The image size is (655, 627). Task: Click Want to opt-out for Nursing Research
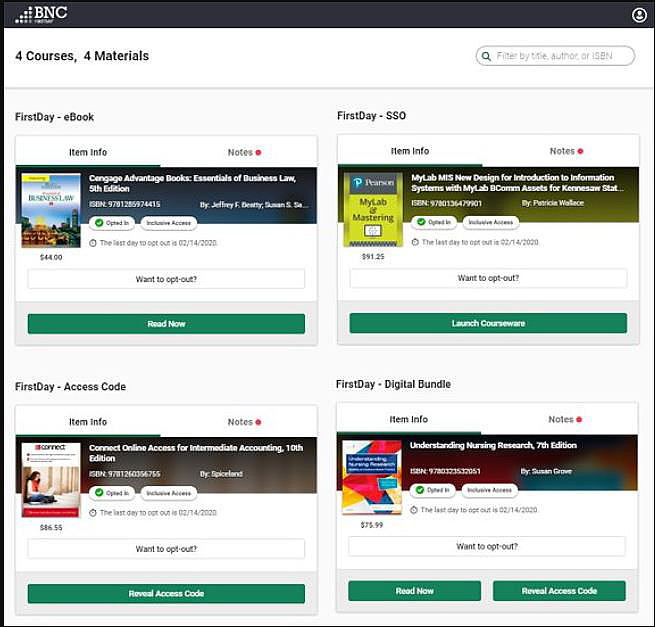(487, 546)
